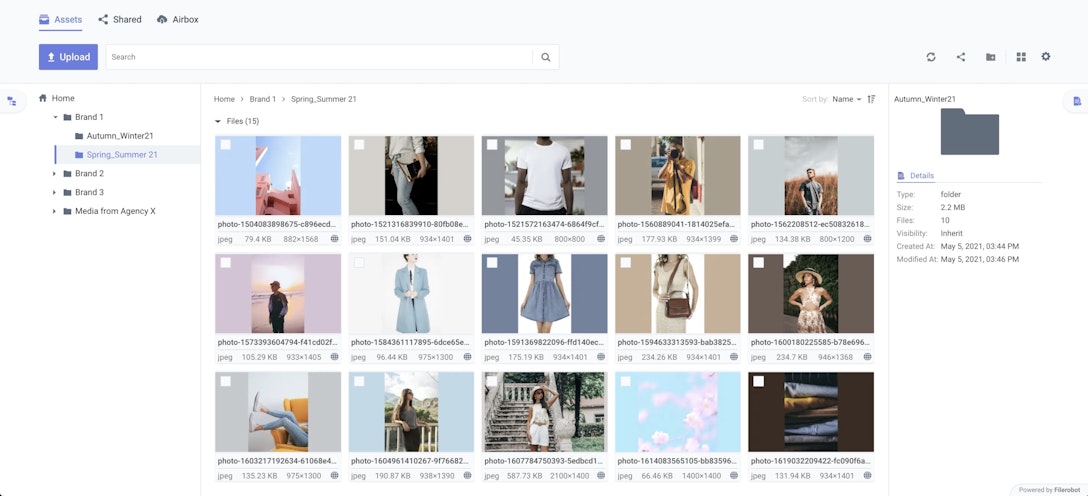
Task: Click the search magnifier icon
Action: pyautogui.click(x=546, y=57)
